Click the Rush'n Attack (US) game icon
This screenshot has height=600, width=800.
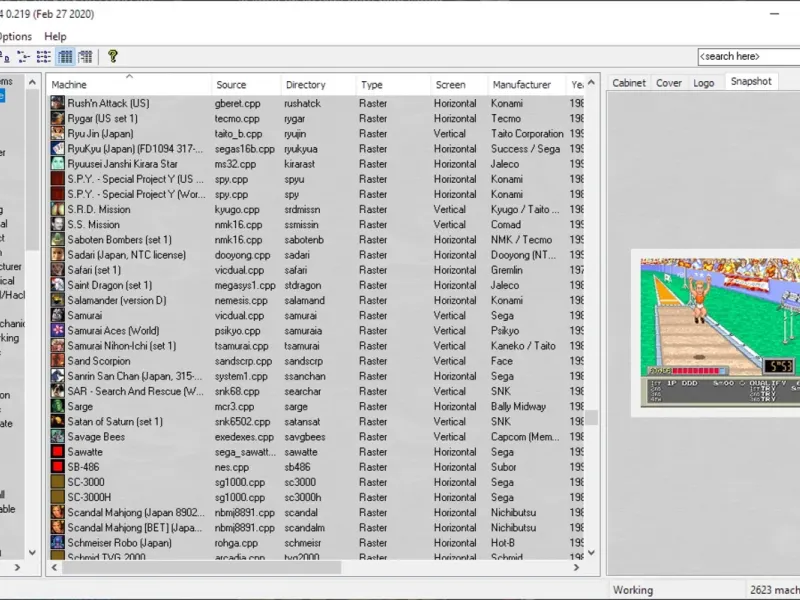pyautogui.click(x=58, y=103)
